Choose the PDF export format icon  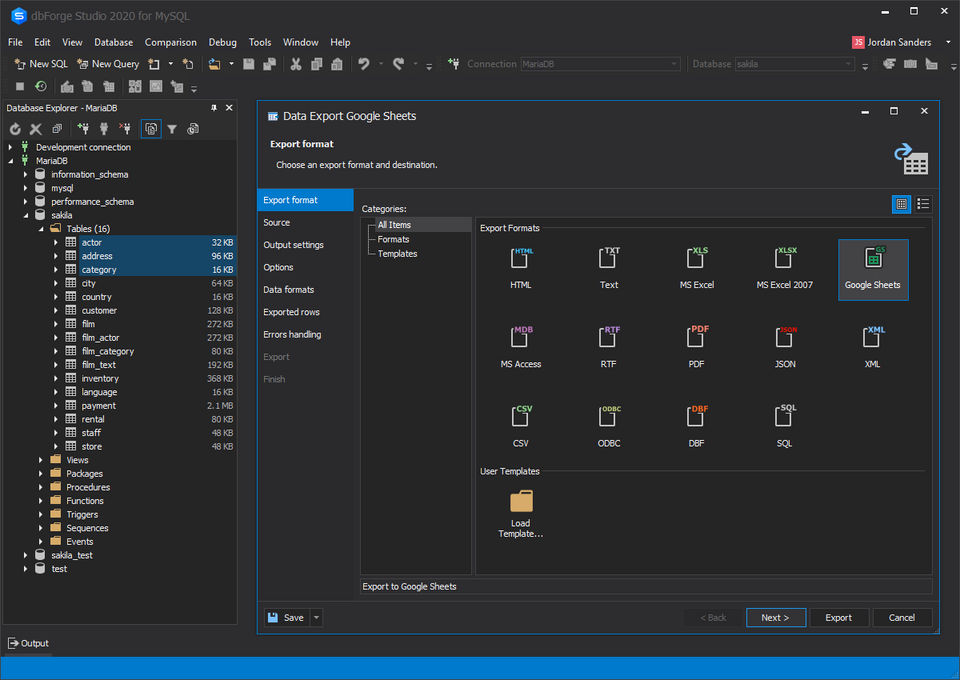point(697,338)
